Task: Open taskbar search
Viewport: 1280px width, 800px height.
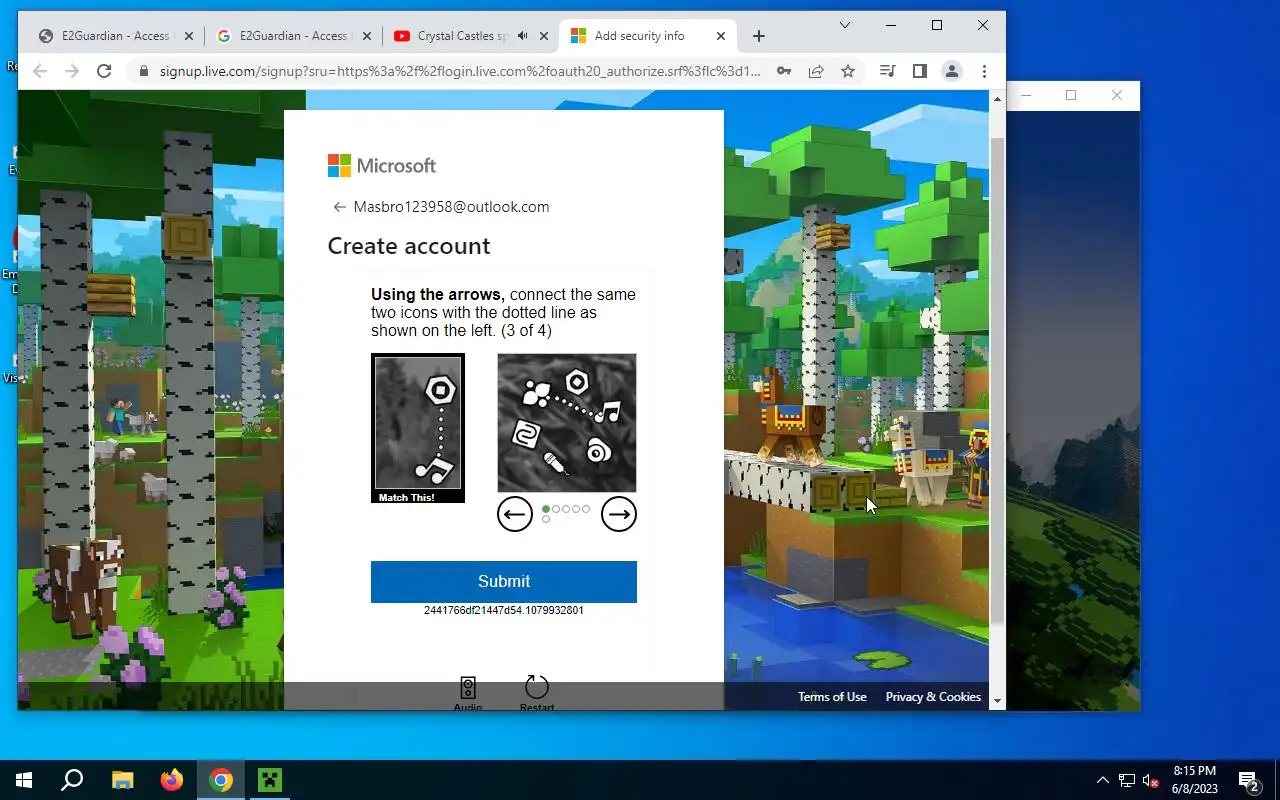Action: [72, 780]
